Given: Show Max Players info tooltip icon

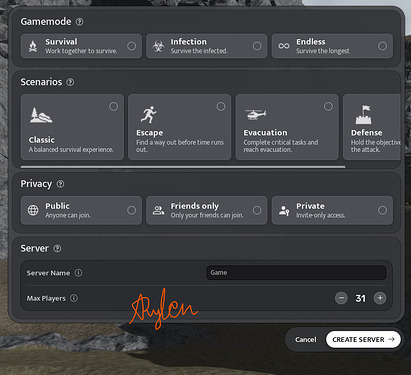Looking at the screenshot, I should coord(74,298).
